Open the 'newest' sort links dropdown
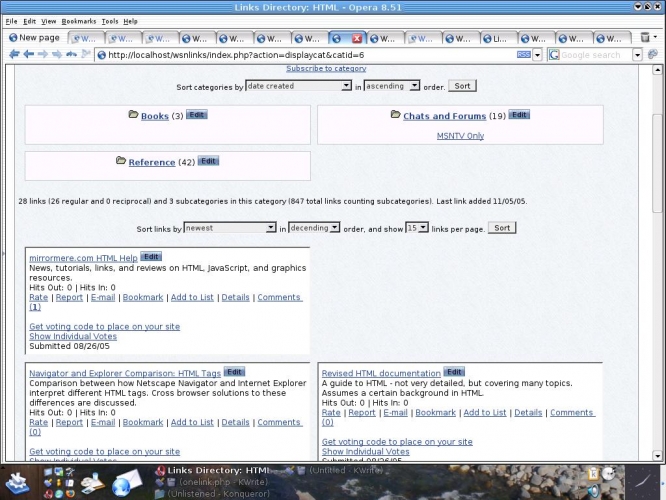Image resolution: width=666 pixels, height=500 pixels. pos(229,228)
